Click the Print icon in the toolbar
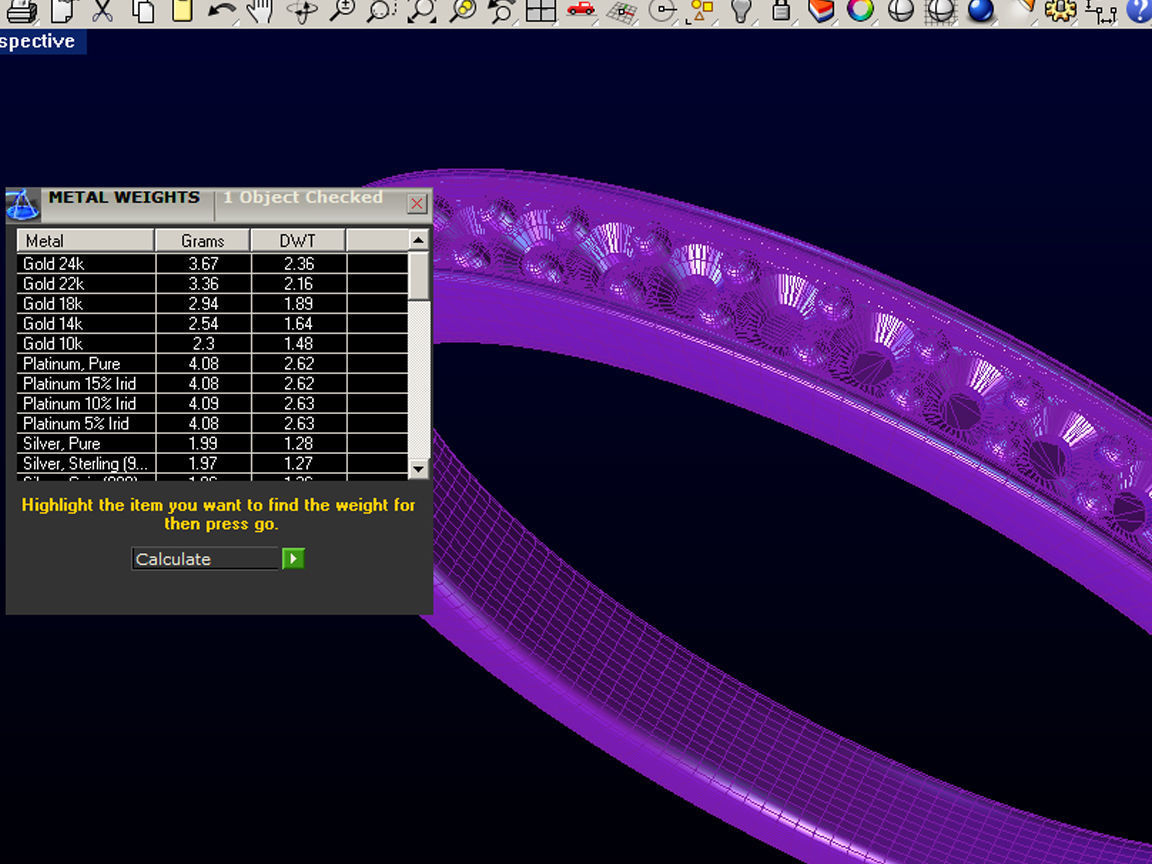Image resolution: width=1152 pixels, height=864 pixels. (x=22, y=10)
